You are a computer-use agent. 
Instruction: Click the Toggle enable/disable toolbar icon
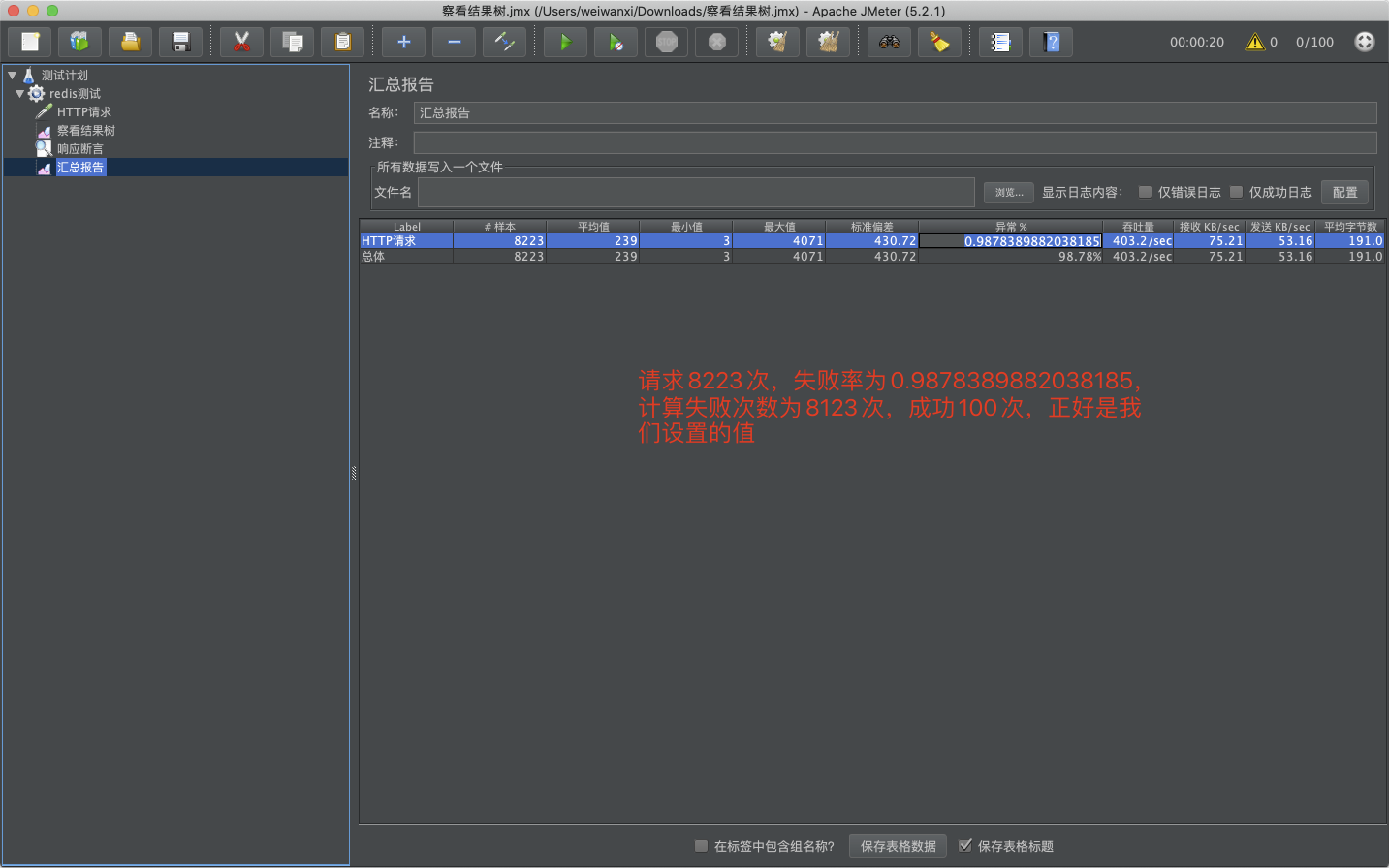[505, 42]
